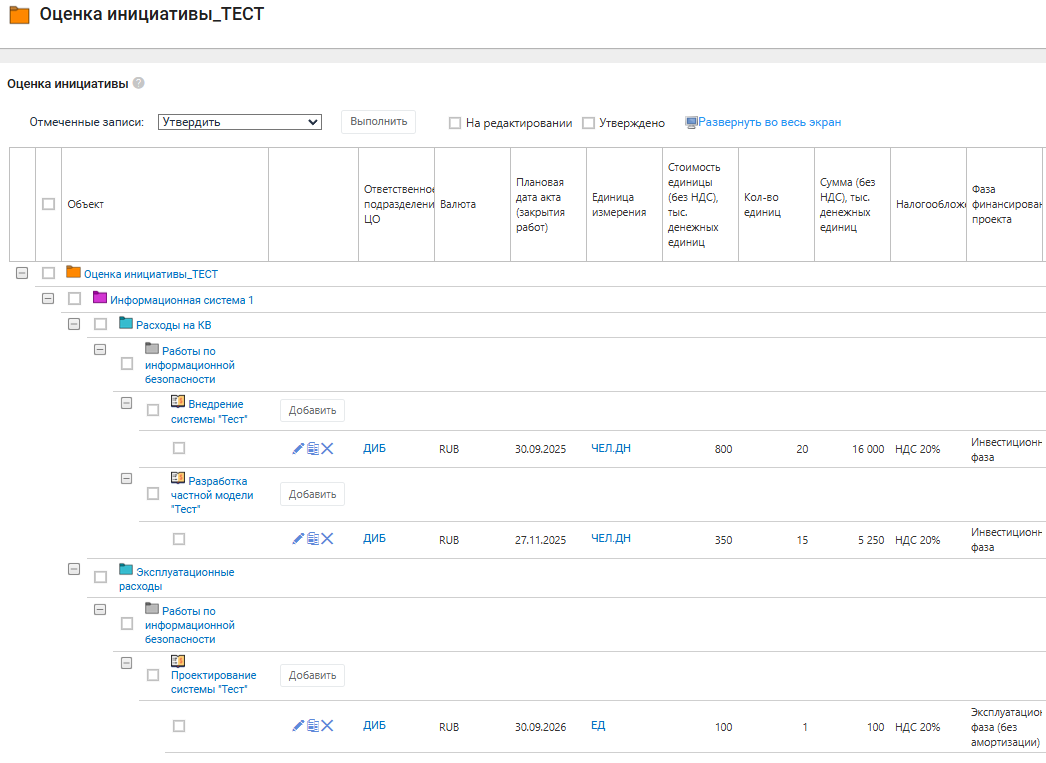Image resolution: width=1046 pixels, height=763 pixels.
Task: Click the delete X icon in the 30.09.2025 row
Action: [x=327, y=449]
